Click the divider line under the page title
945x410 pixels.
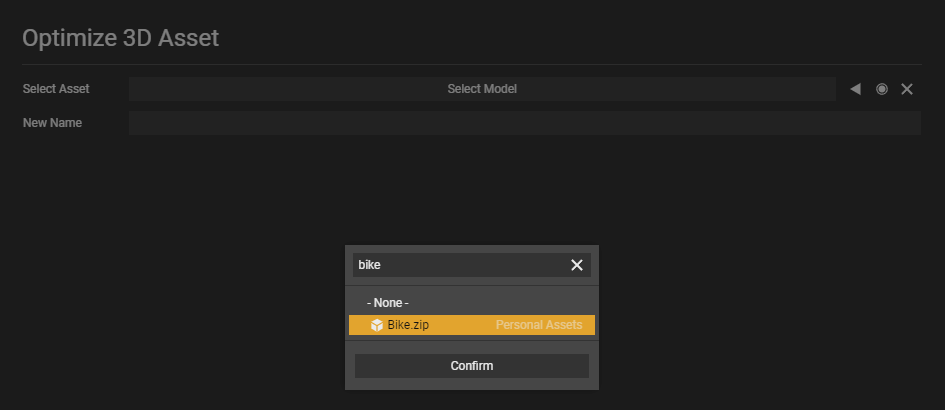pyautogui.click(x=472, y=64)
